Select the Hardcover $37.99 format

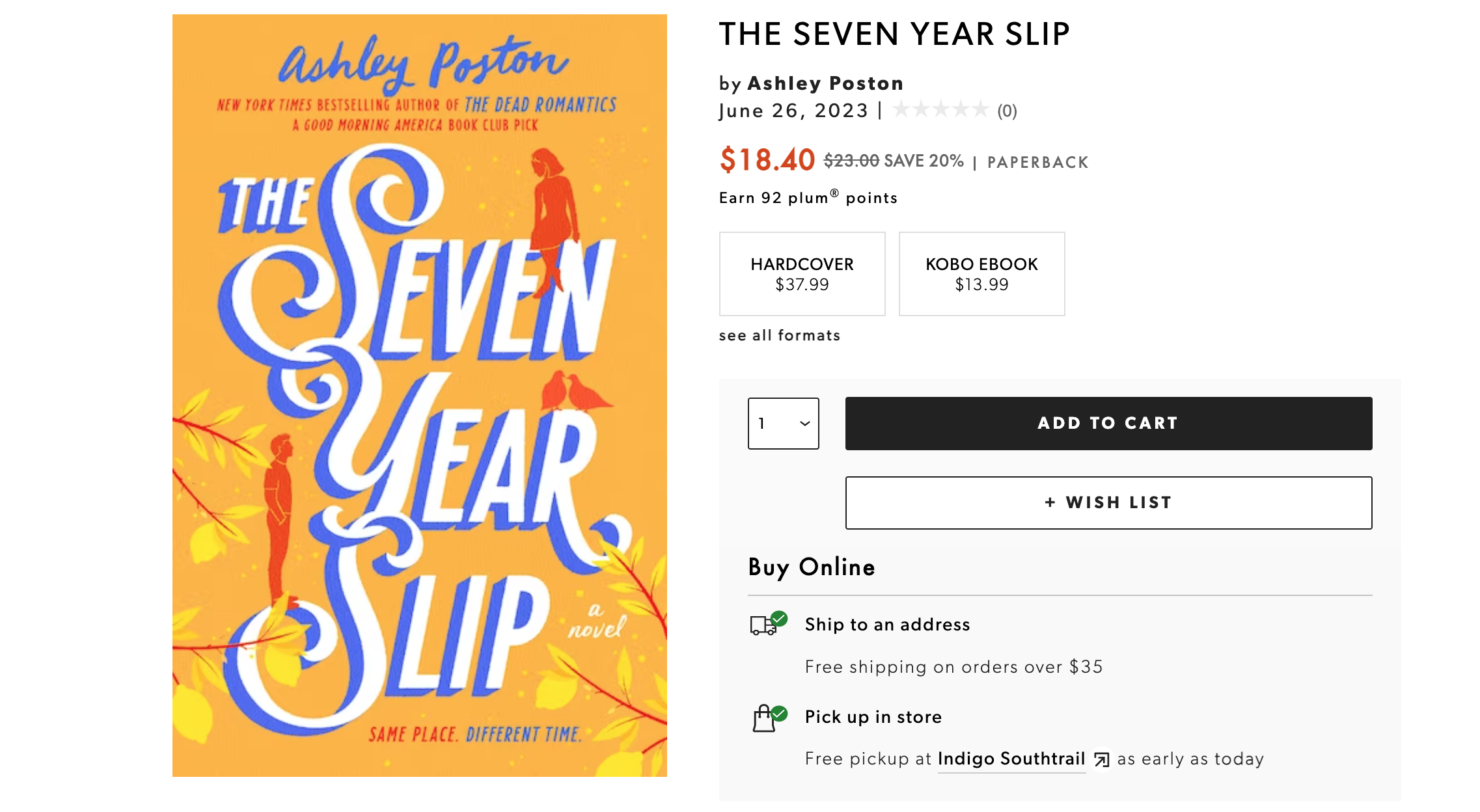click(802, 274)
